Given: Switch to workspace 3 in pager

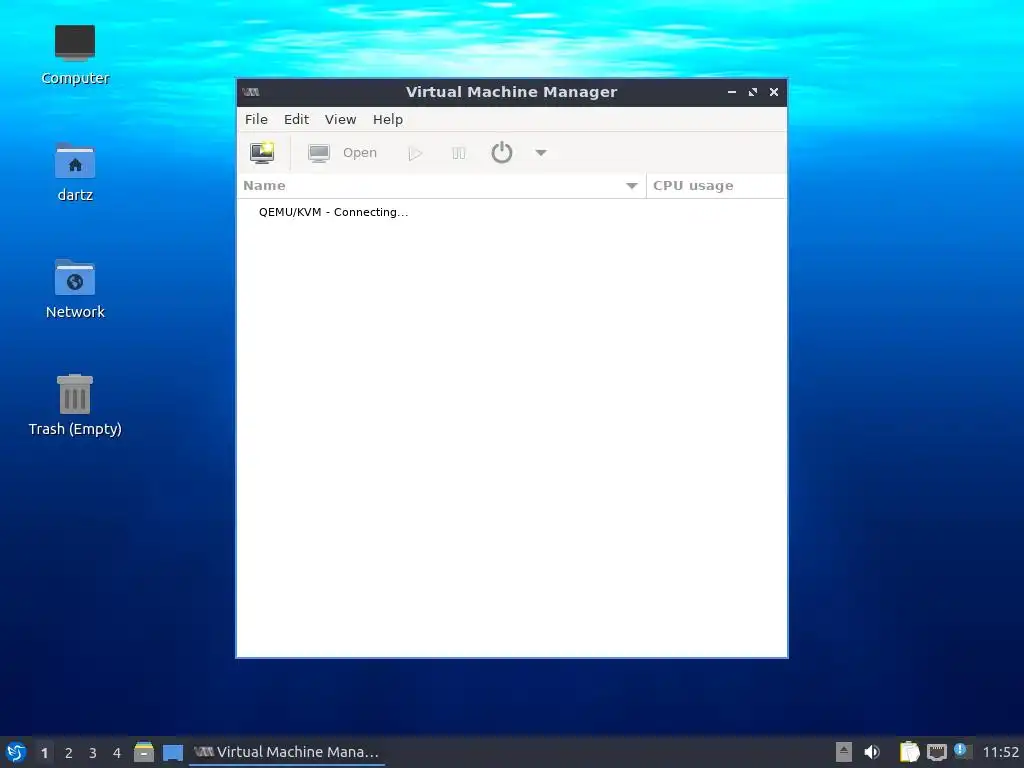Looking at the screenshot, I should coord(93,753).
